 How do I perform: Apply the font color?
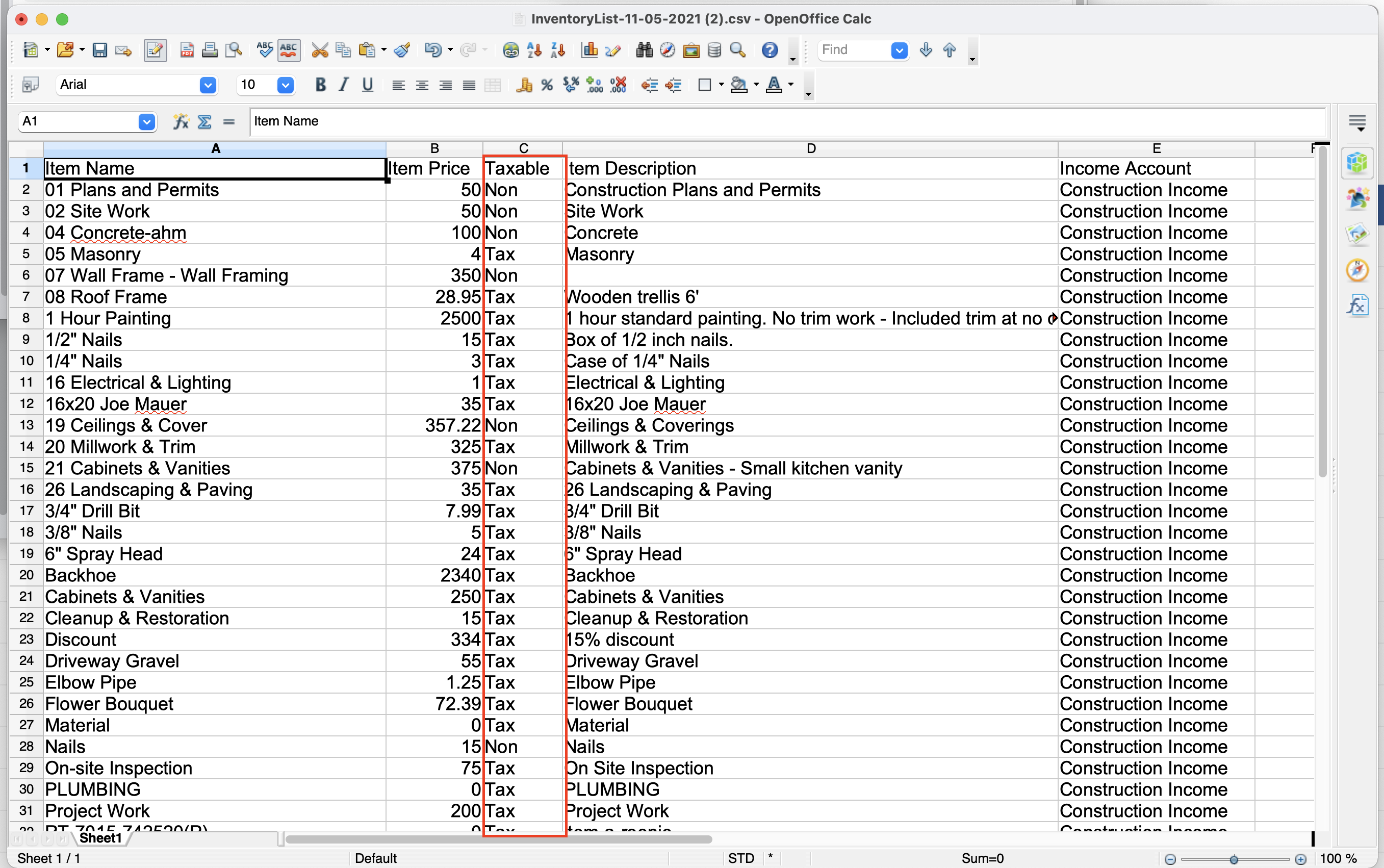[775, 85]
